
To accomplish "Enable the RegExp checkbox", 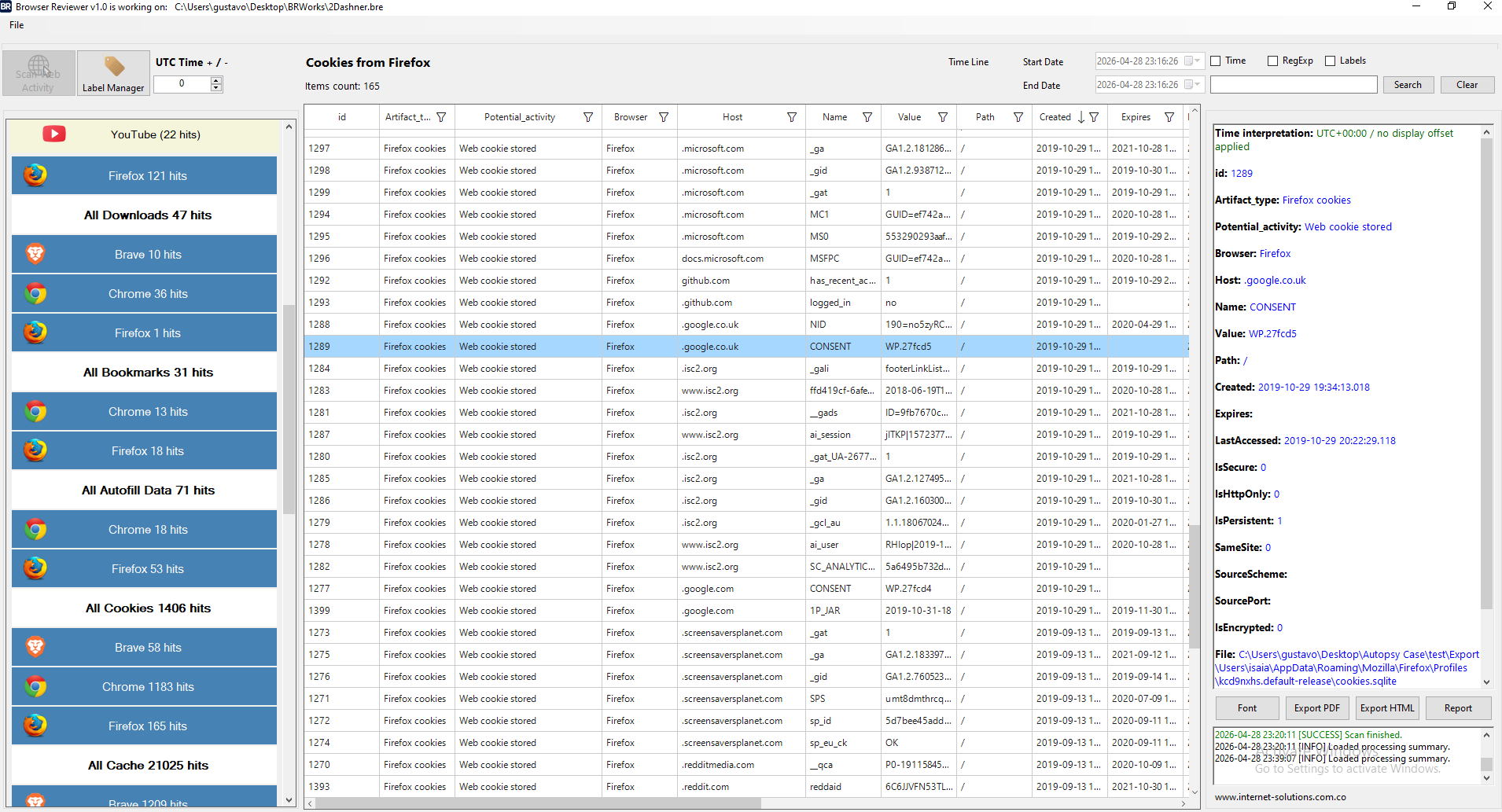I will point(1273,61).
